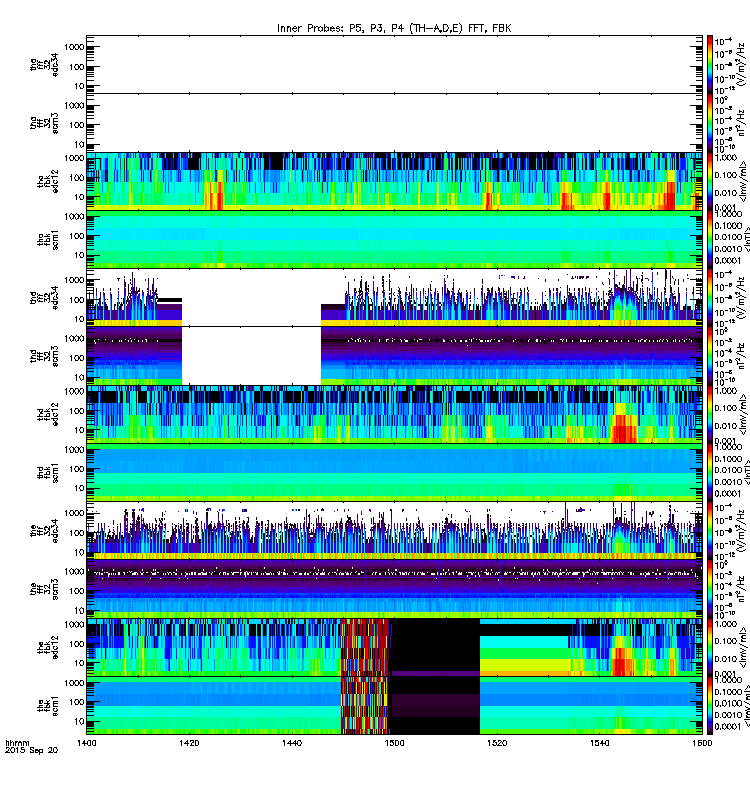The height and width of the screenshot is (800, 750).
Task: Click the color bar beside the fff edc34 panel
Action: 710,531
